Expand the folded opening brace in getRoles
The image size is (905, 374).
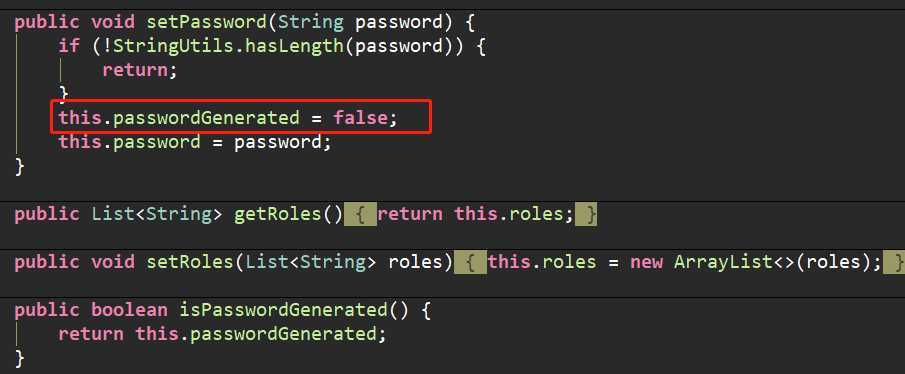(360, 214)
